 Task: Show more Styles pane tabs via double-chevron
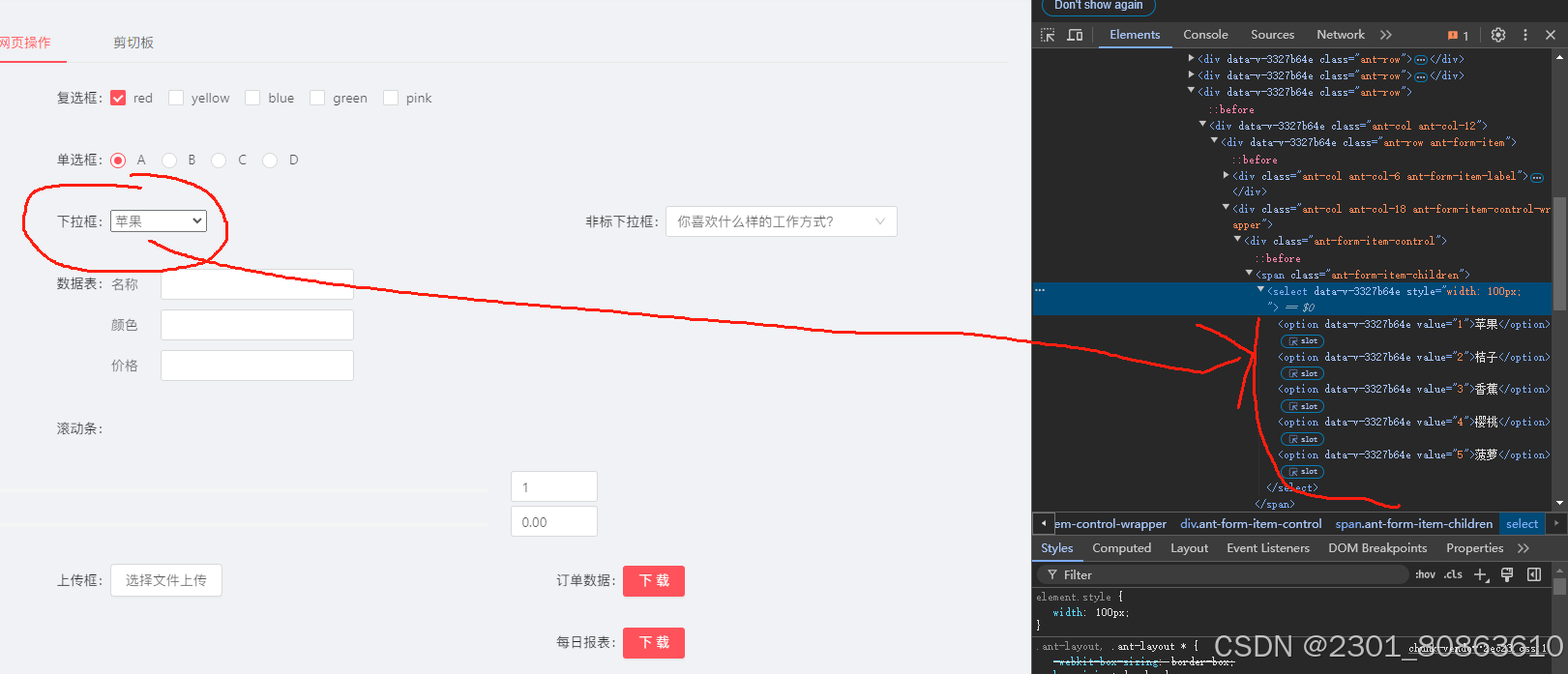[x=1524, y=548]
